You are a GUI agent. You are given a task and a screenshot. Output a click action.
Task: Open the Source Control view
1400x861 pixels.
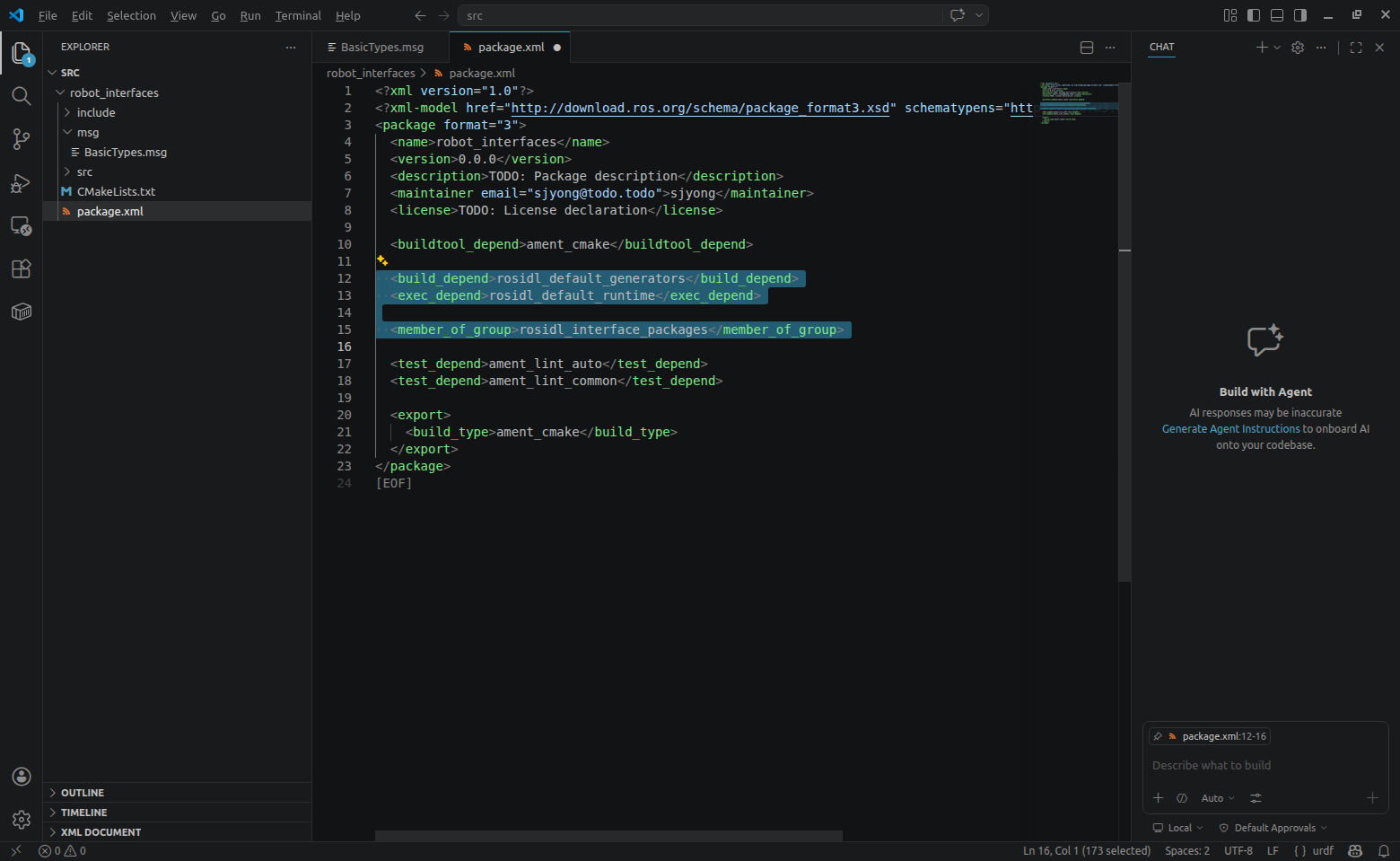pos(22,139)
